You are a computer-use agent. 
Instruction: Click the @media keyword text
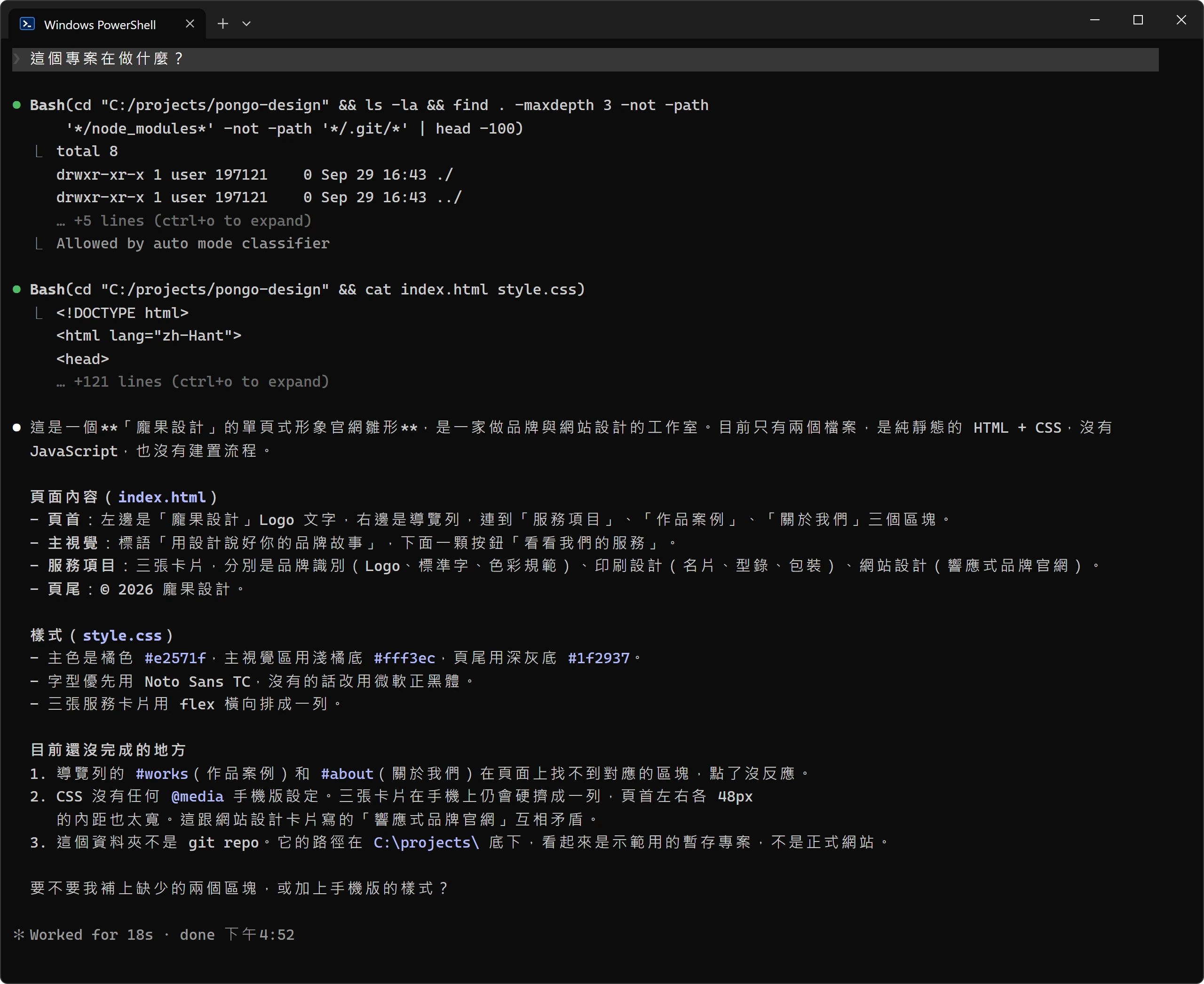coord(197,796)
